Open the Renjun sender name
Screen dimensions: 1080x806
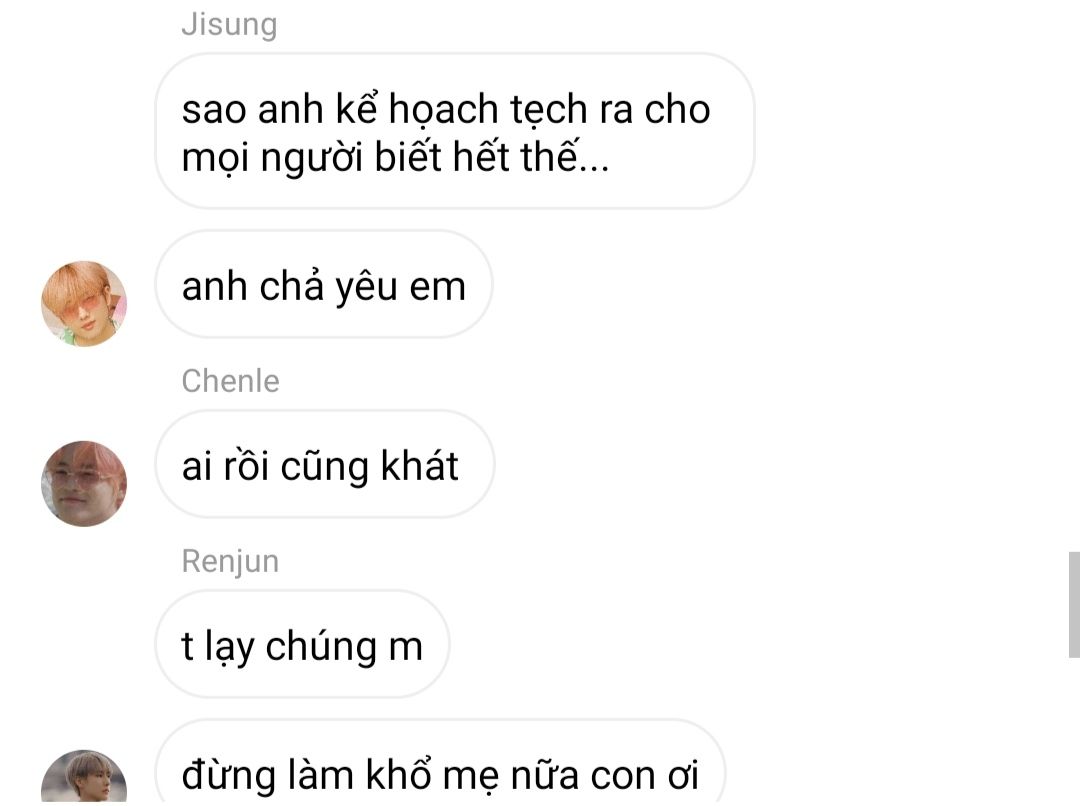tap(231, 561)
